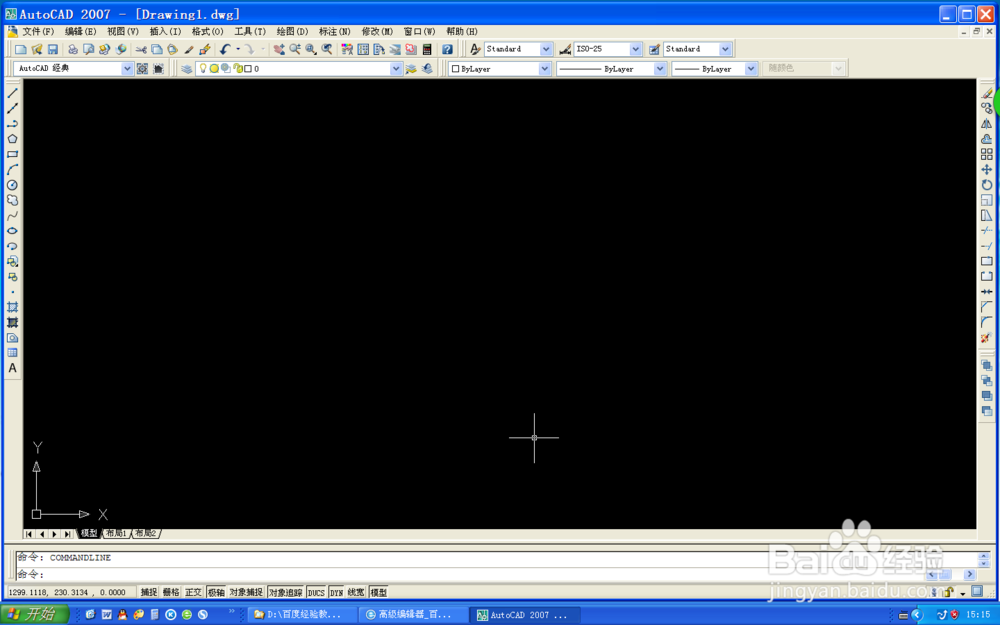Switch to 高级编辑器 taskbar window
This screenshot has height=625, width=1000.
coord(414,615)
